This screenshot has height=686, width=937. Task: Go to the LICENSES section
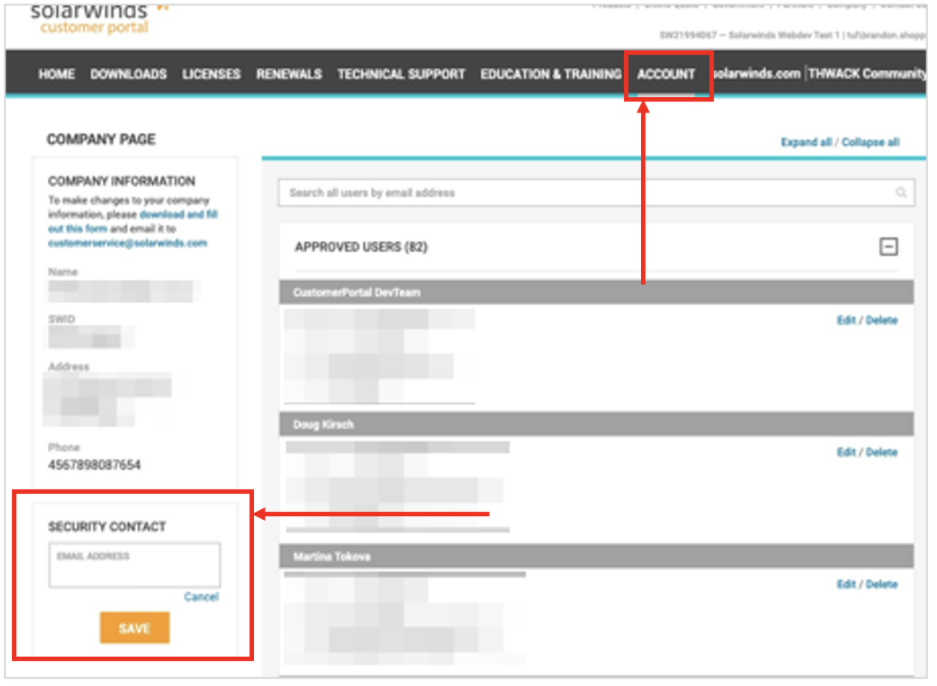211,74
